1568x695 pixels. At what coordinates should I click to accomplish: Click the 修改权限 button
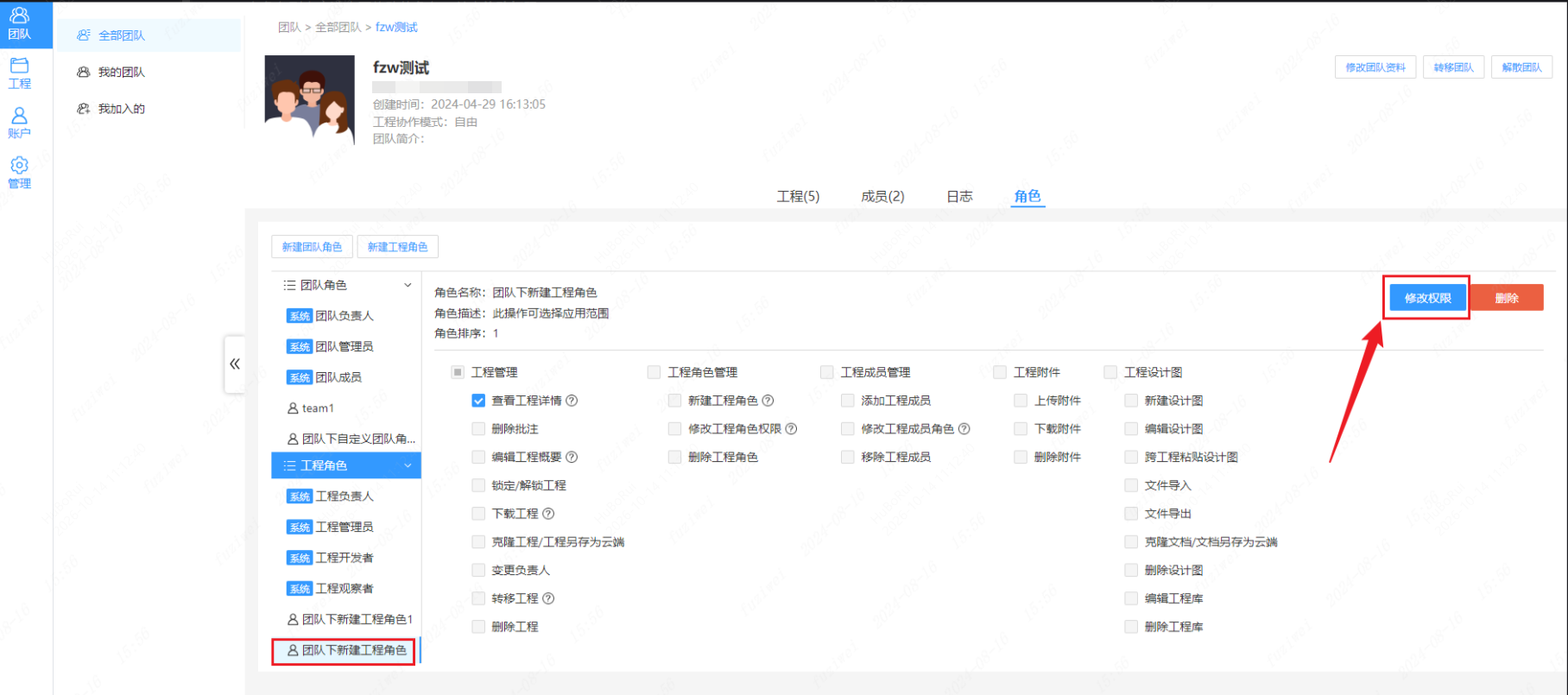point(1428,298)
